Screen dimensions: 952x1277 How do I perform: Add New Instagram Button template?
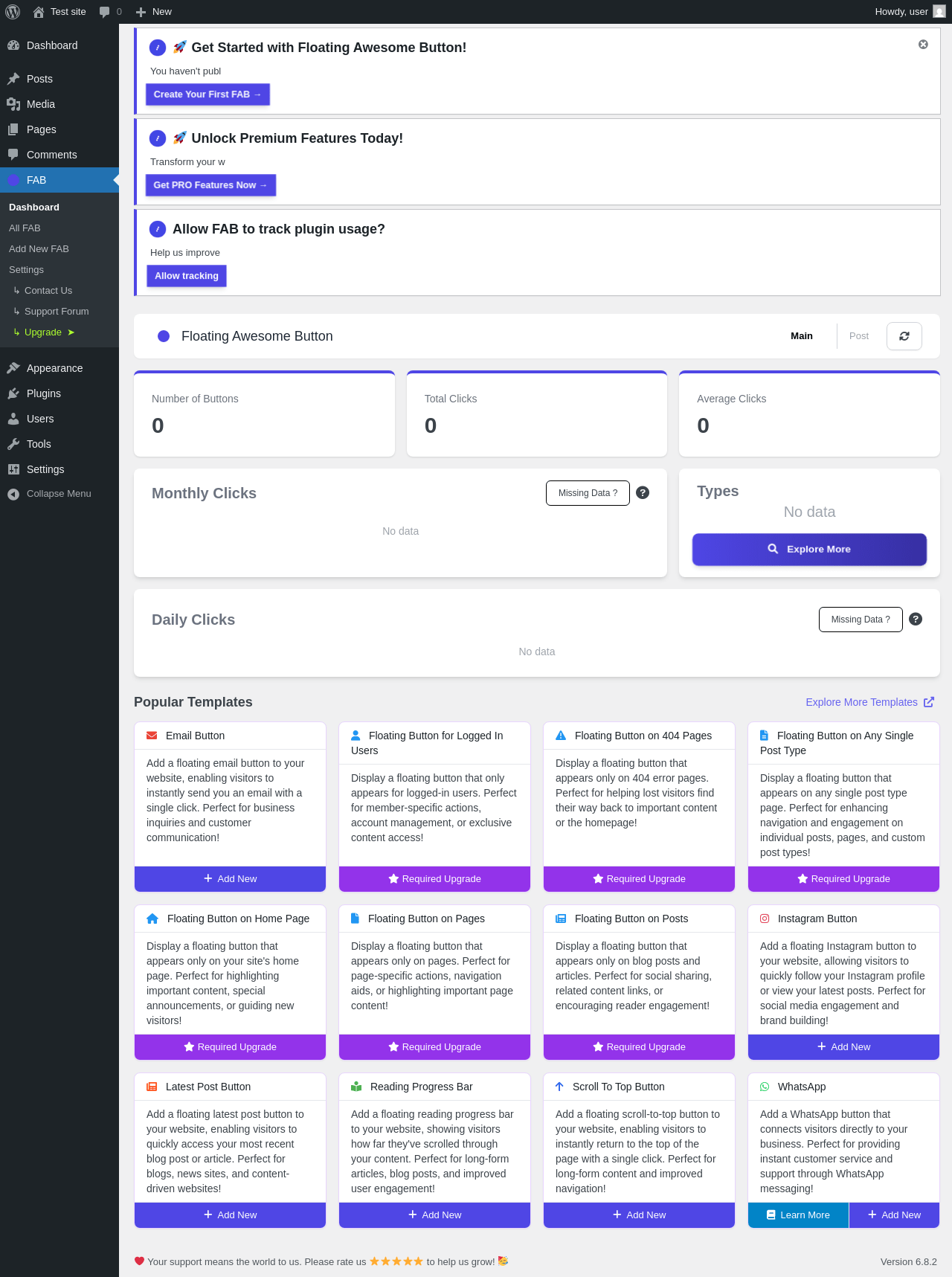click(843, 1047)
